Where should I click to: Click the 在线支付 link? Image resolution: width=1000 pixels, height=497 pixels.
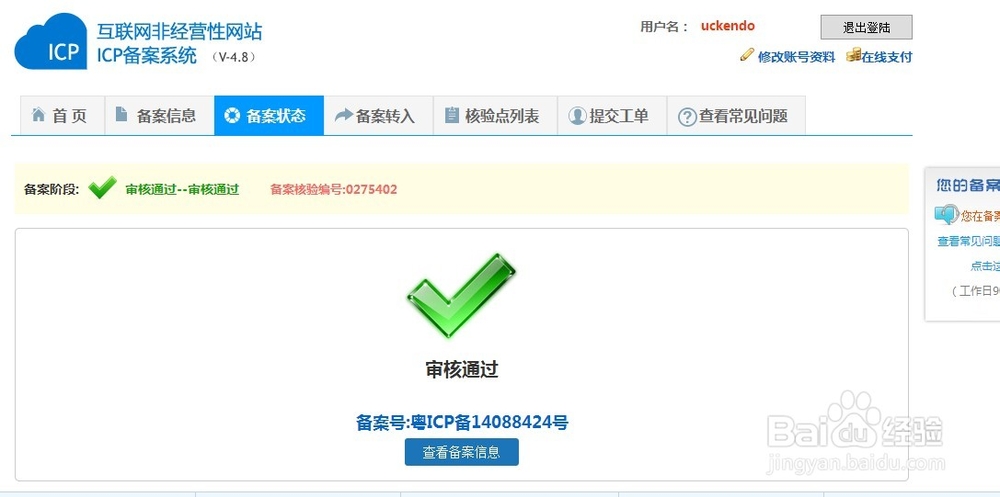pyautogui.click(x=886, y=57)
